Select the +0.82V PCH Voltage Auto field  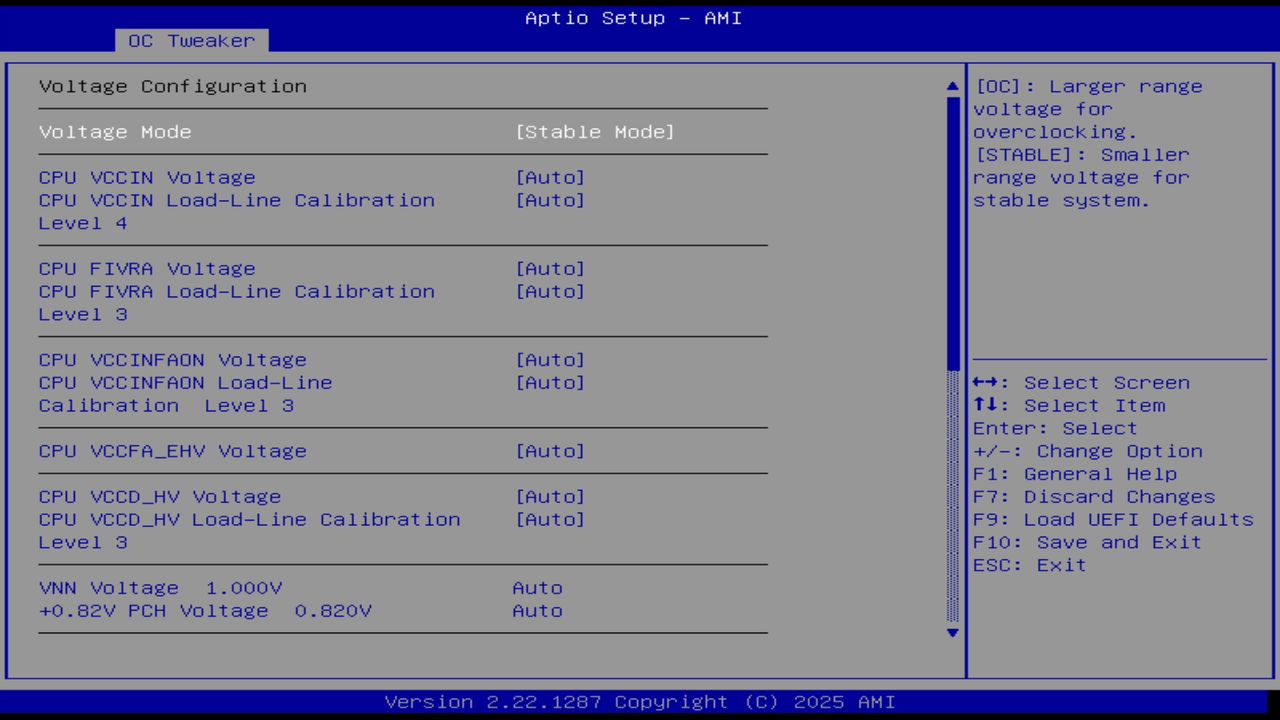click(x=538, y=611)
